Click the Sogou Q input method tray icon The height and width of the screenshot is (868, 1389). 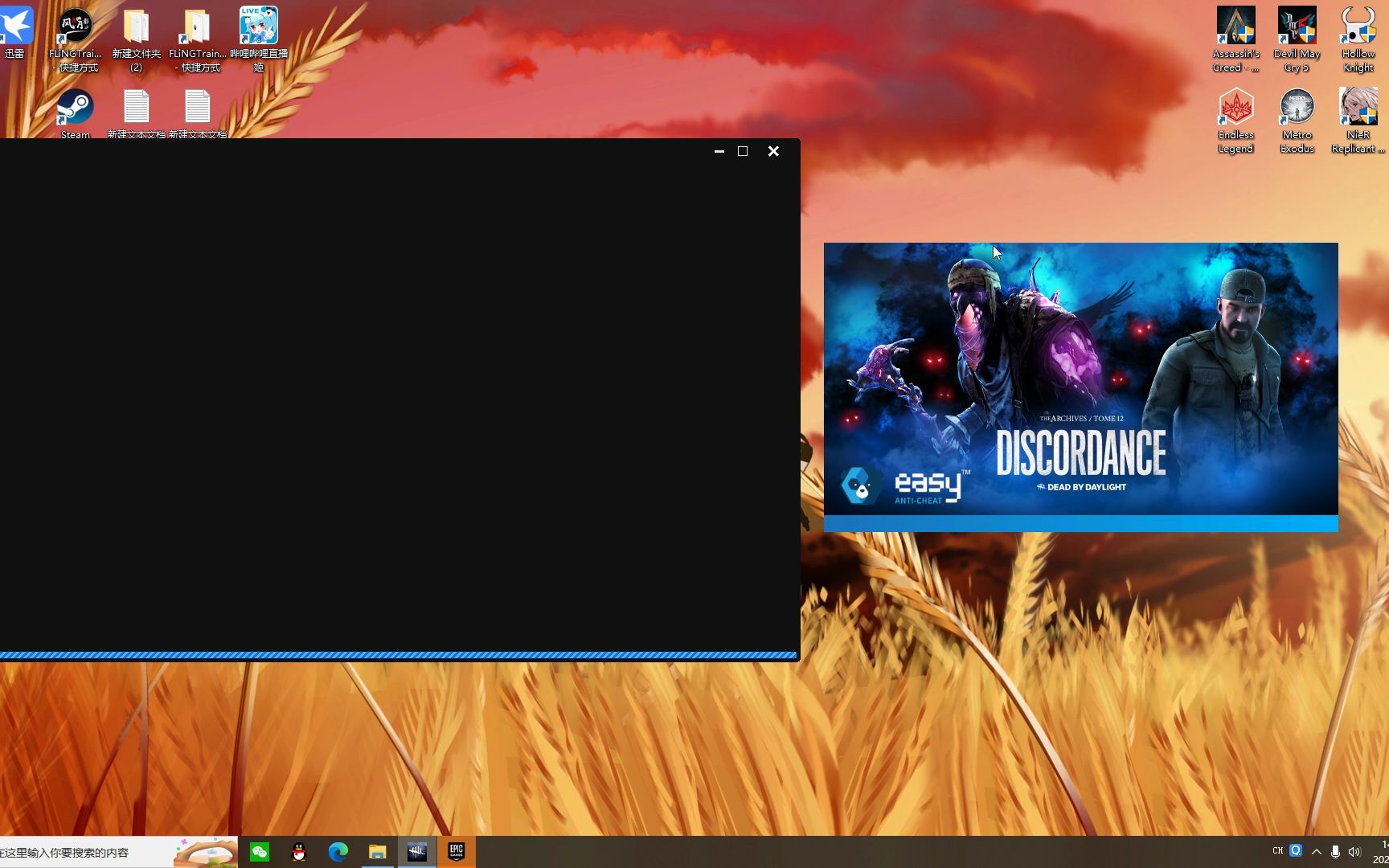point(1296,850)
